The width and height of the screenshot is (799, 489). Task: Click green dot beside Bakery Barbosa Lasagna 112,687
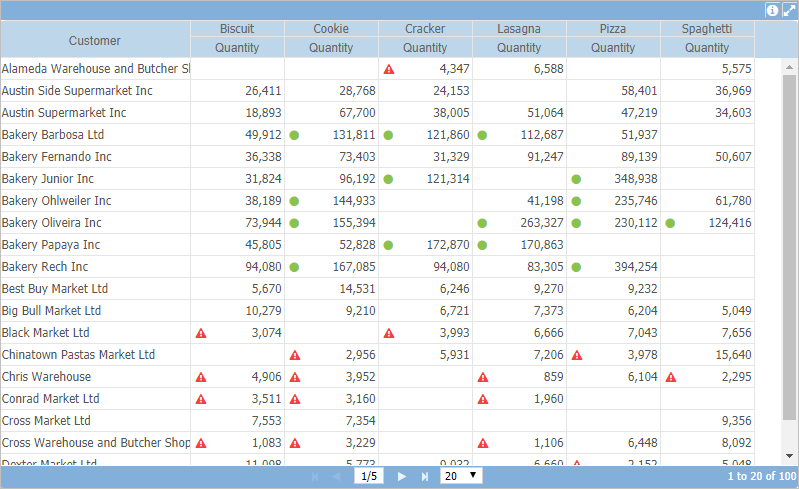[482, 135]
